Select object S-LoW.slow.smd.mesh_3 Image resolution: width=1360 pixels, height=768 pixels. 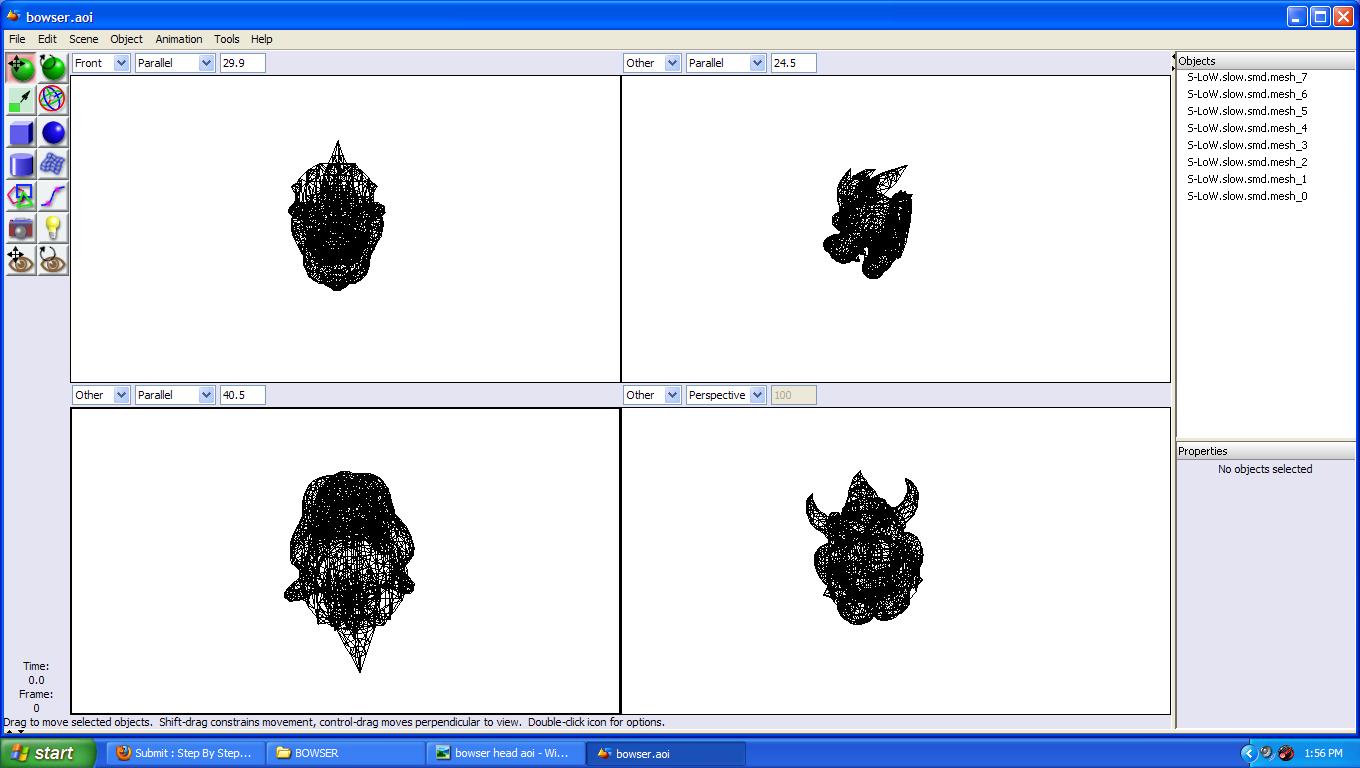coord(1247,145)
